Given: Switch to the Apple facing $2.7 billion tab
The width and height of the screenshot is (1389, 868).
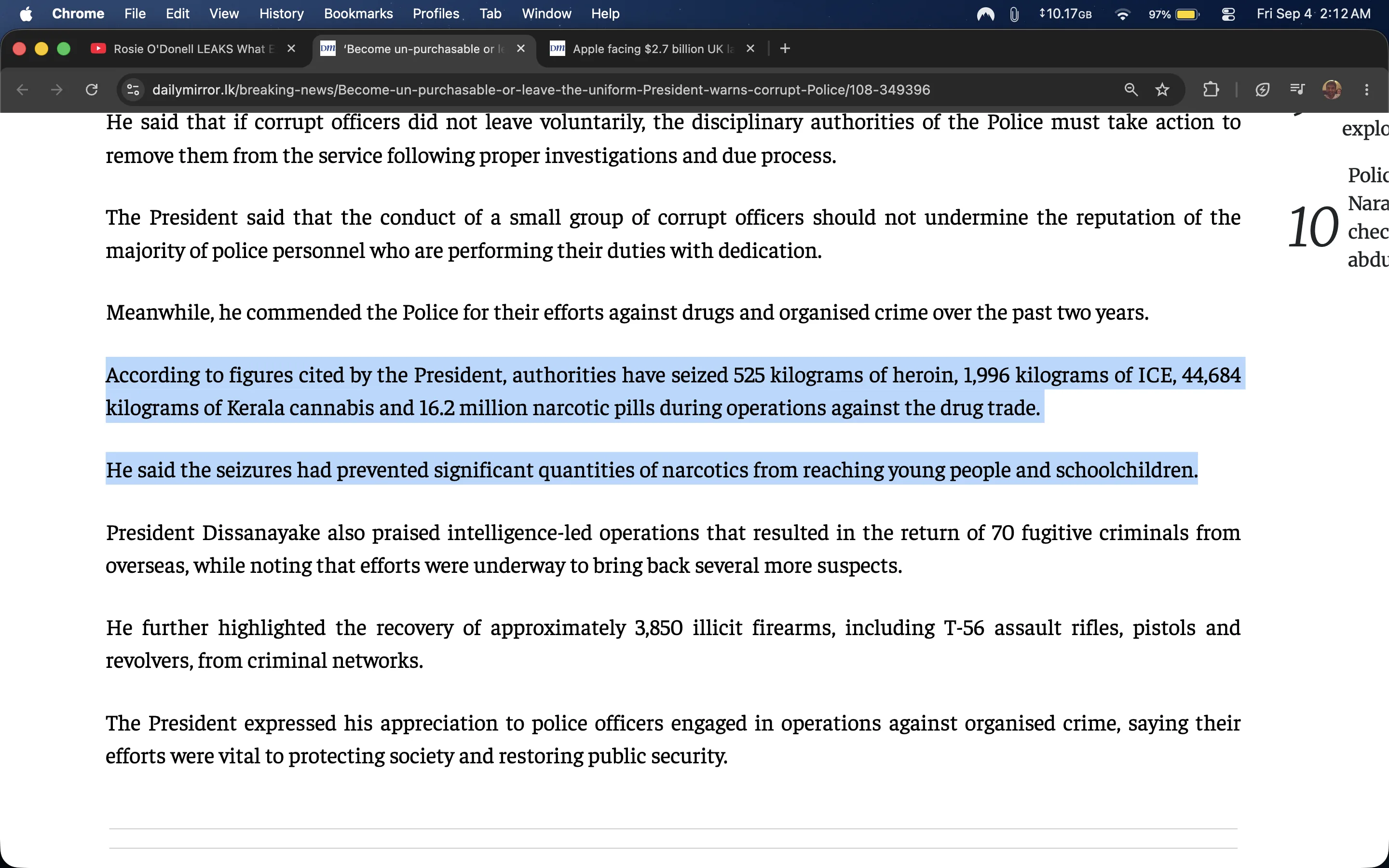Looking at the screenshot, I should 653,49.
